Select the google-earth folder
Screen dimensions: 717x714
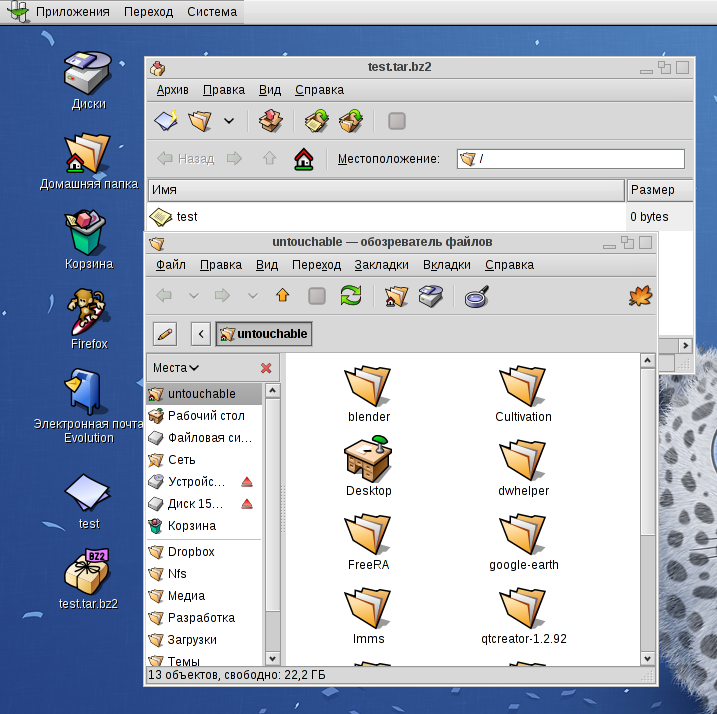click(x=523, y=542)
